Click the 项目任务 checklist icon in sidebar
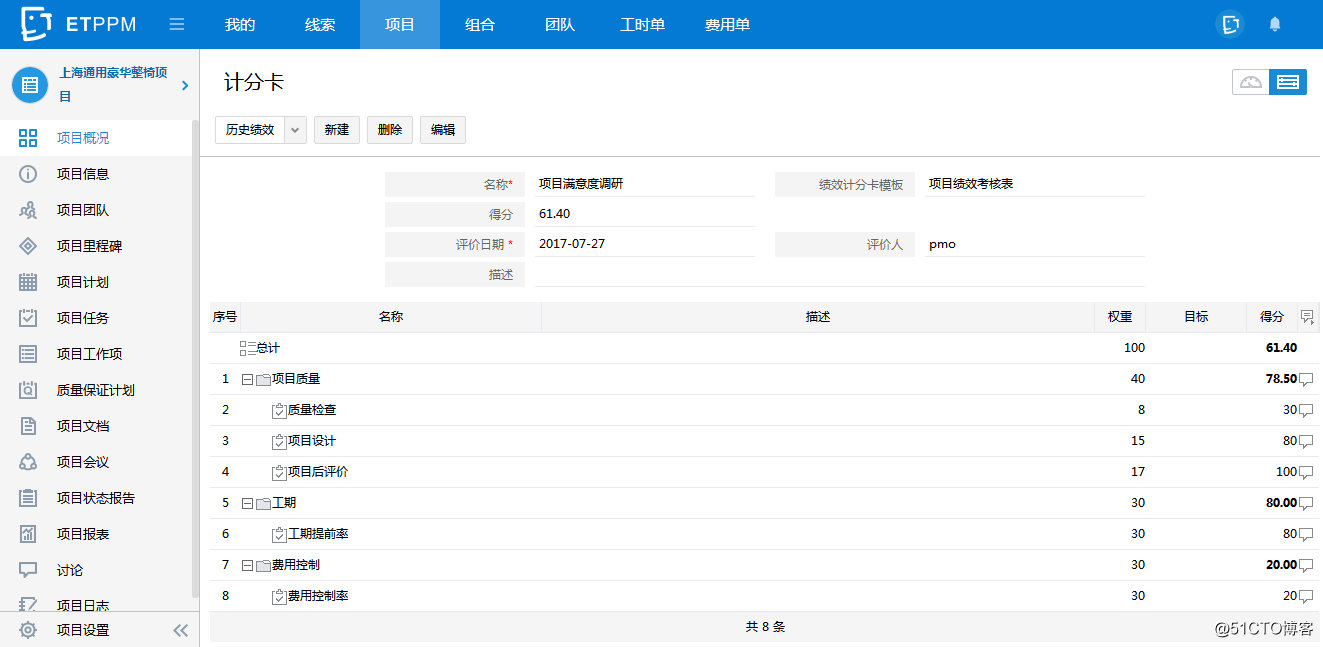This screenshot has height=647, width=1323. (28, 318)
